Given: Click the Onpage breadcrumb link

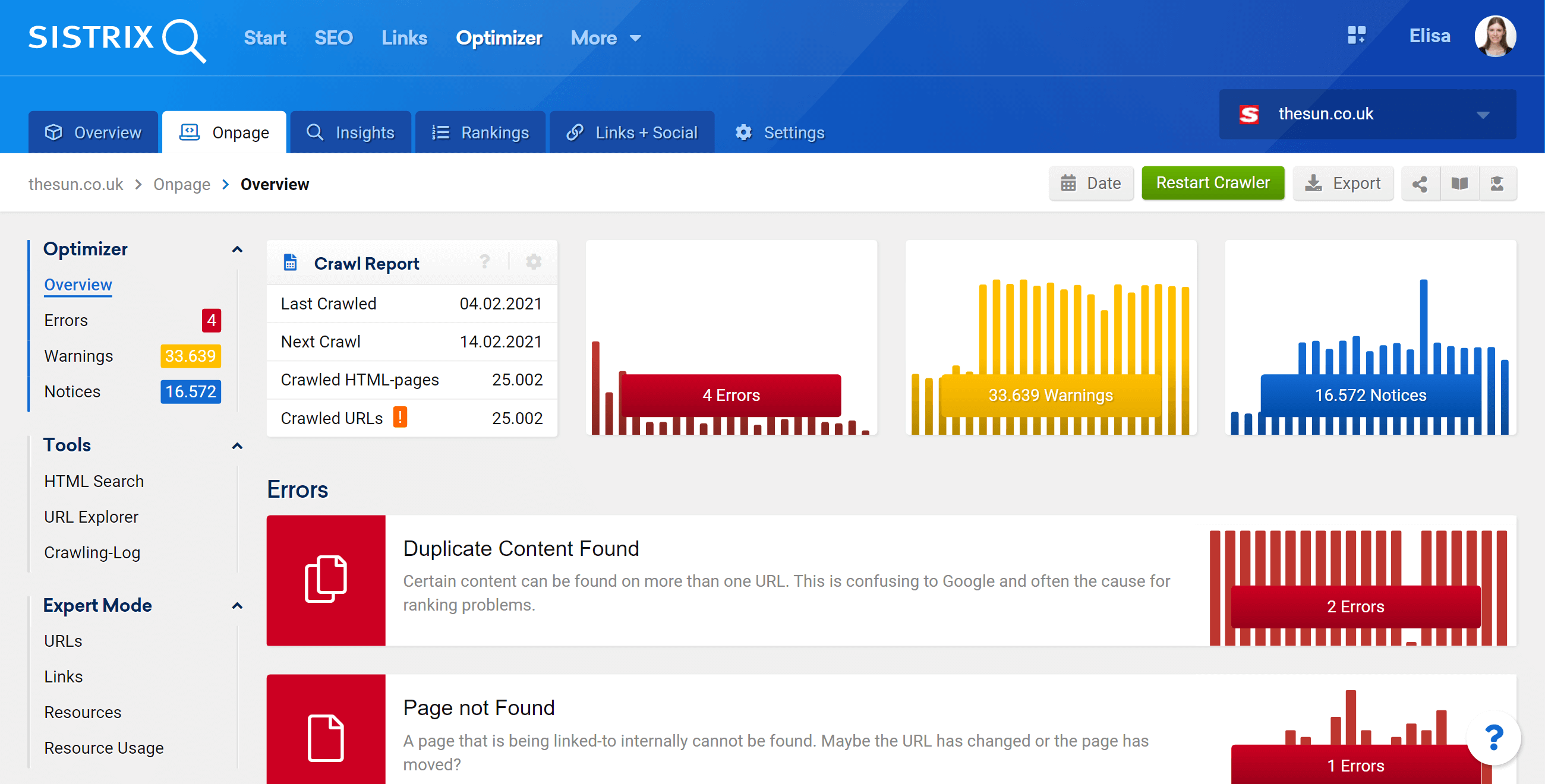Looking at the screenshot, I should pos(182,184).
